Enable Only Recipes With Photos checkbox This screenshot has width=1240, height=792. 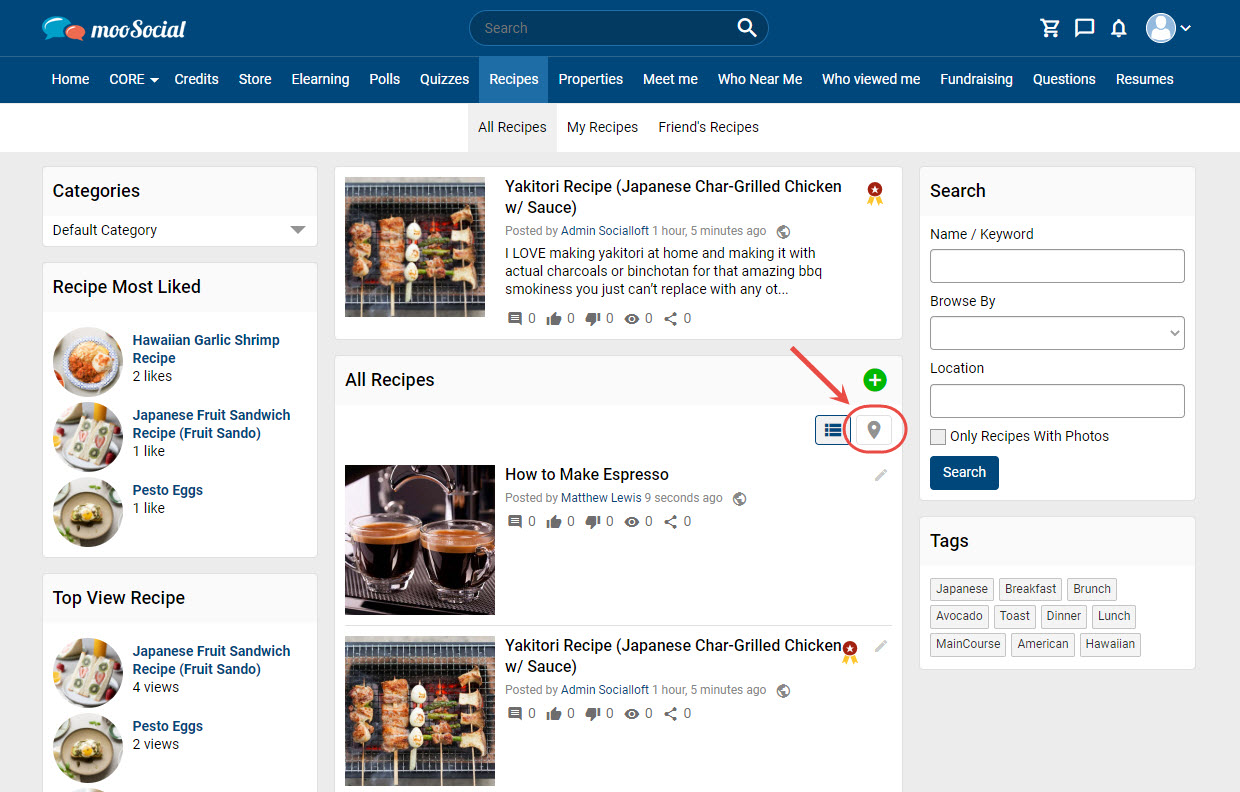tap(937, 437)
